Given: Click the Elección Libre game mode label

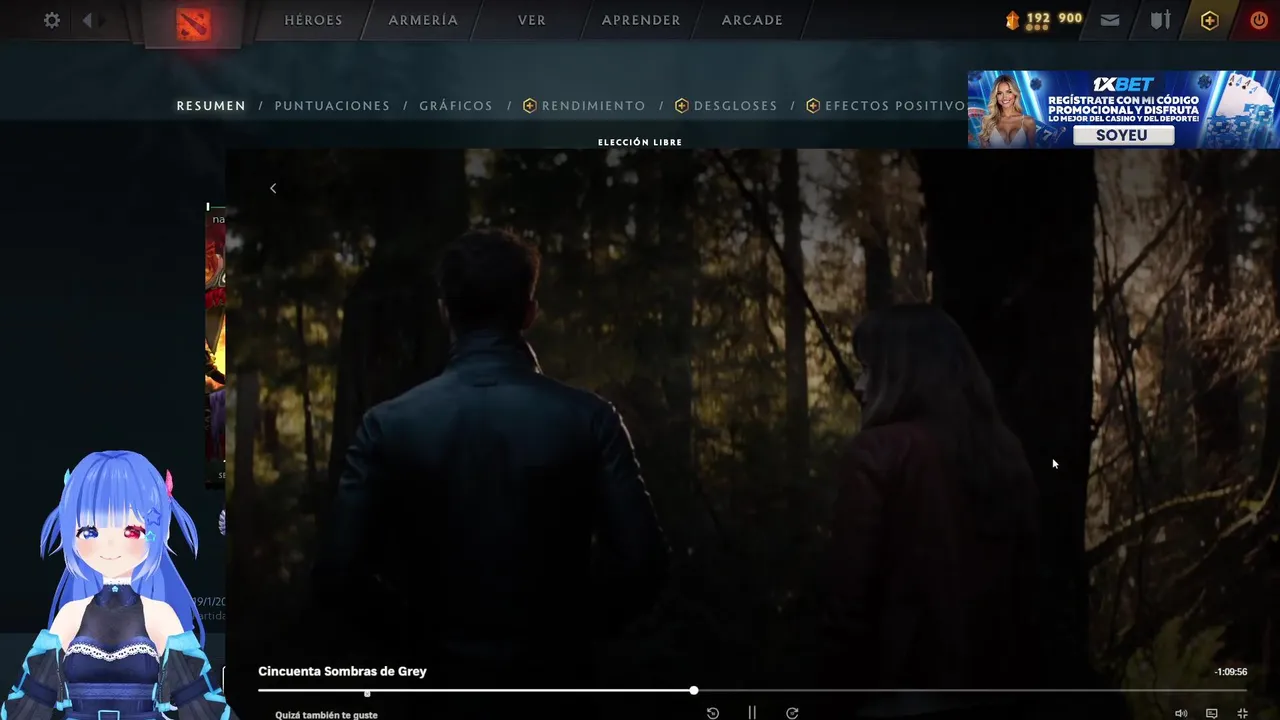Looking at the screenshot, I should click(640, 142).
